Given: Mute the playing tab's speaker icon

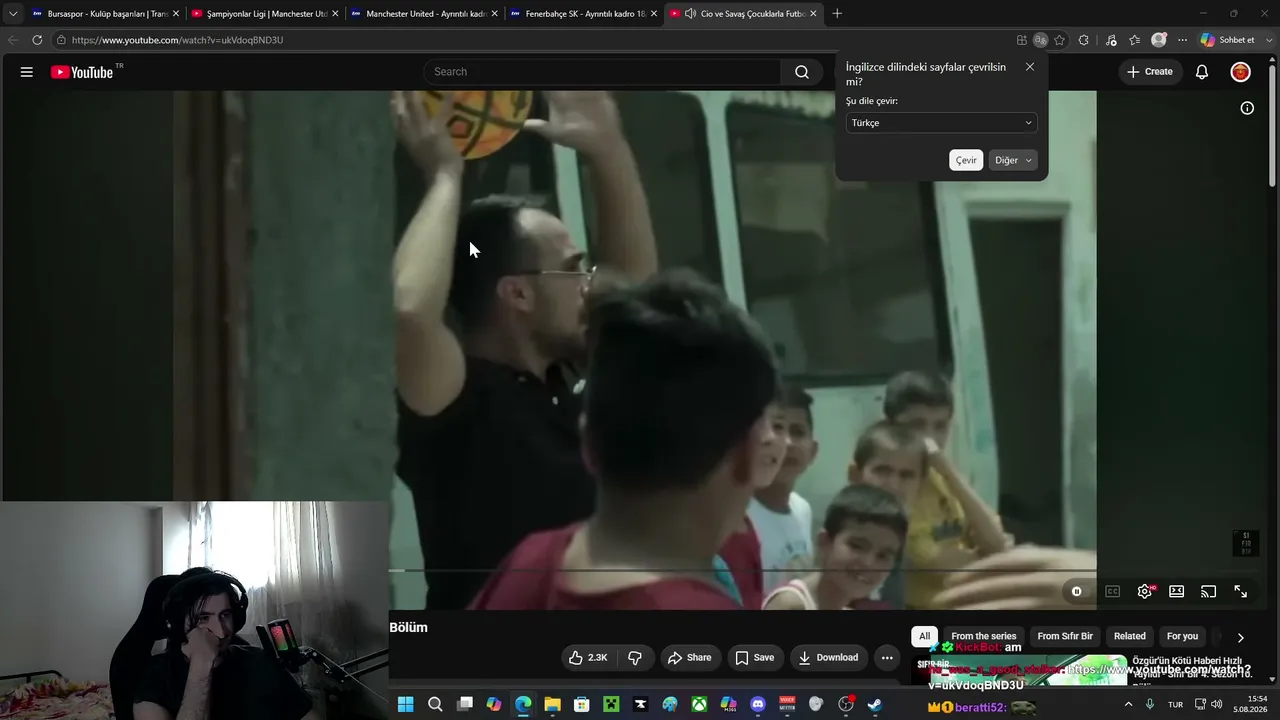Looking at the screenshot, I should (x=690, y=14).
